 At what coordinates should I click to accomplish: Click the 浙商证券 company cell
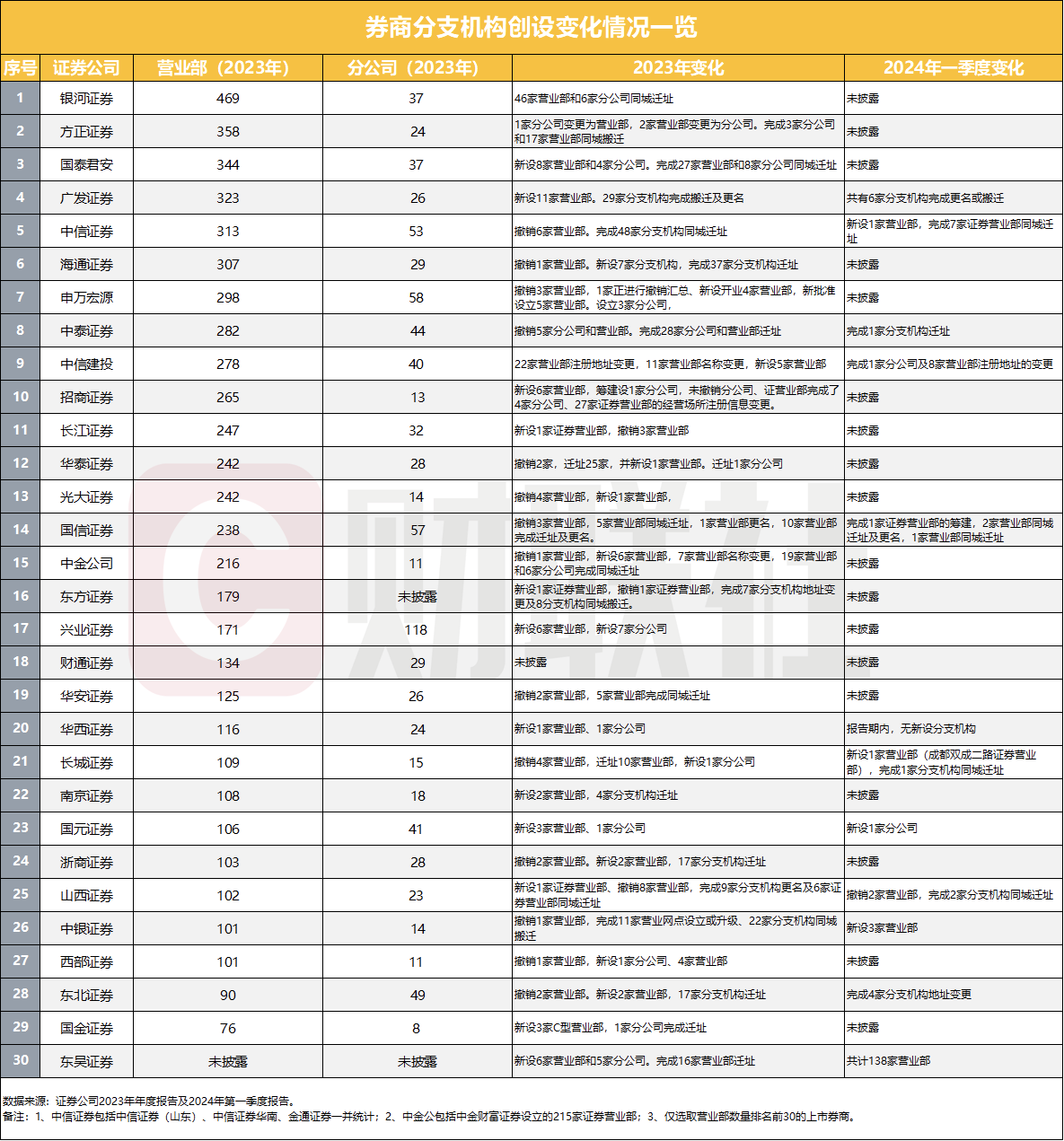86,863
